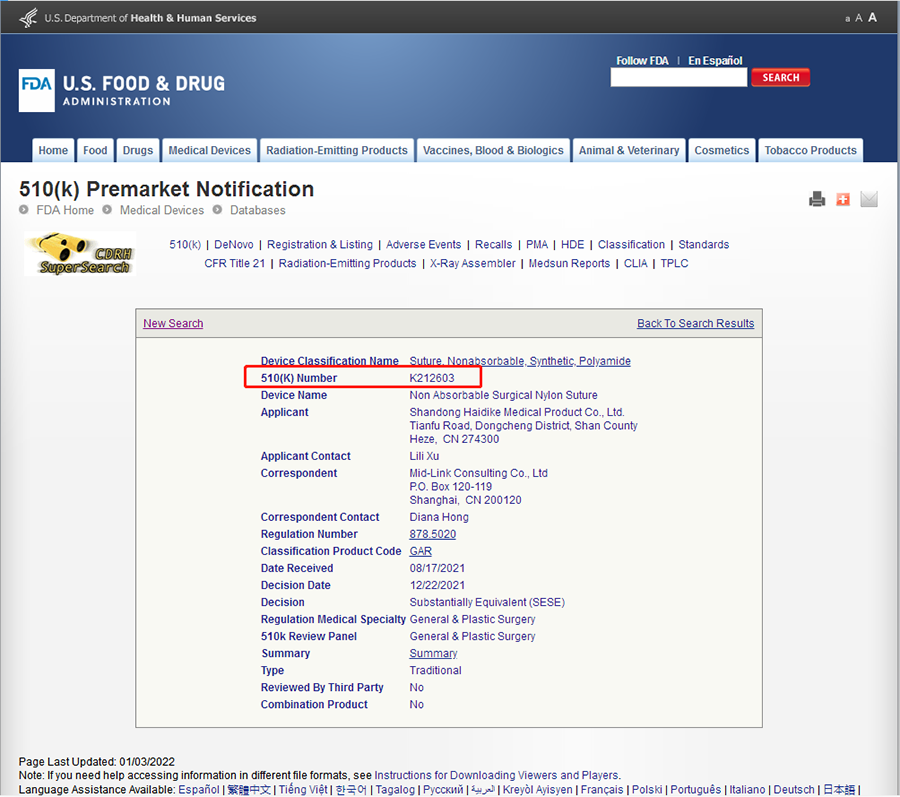The image size is (900, 797).
Task: Follow FDA link in header
Action: pos(642,60)
